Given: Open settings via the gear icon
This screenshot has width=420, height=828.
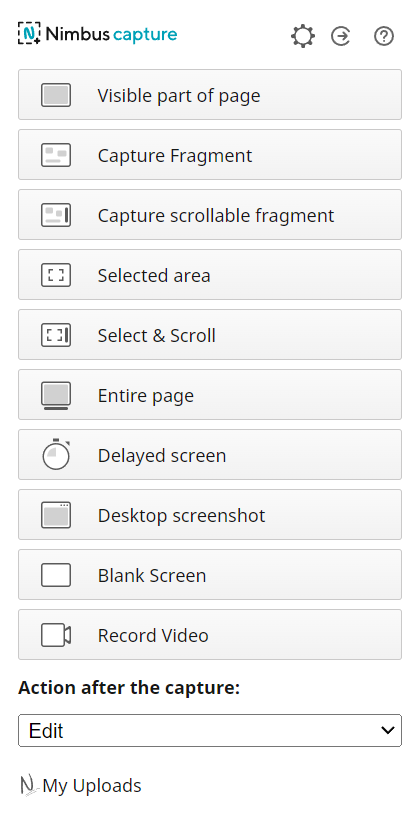Looking at the screenshot, I should 303,36.
